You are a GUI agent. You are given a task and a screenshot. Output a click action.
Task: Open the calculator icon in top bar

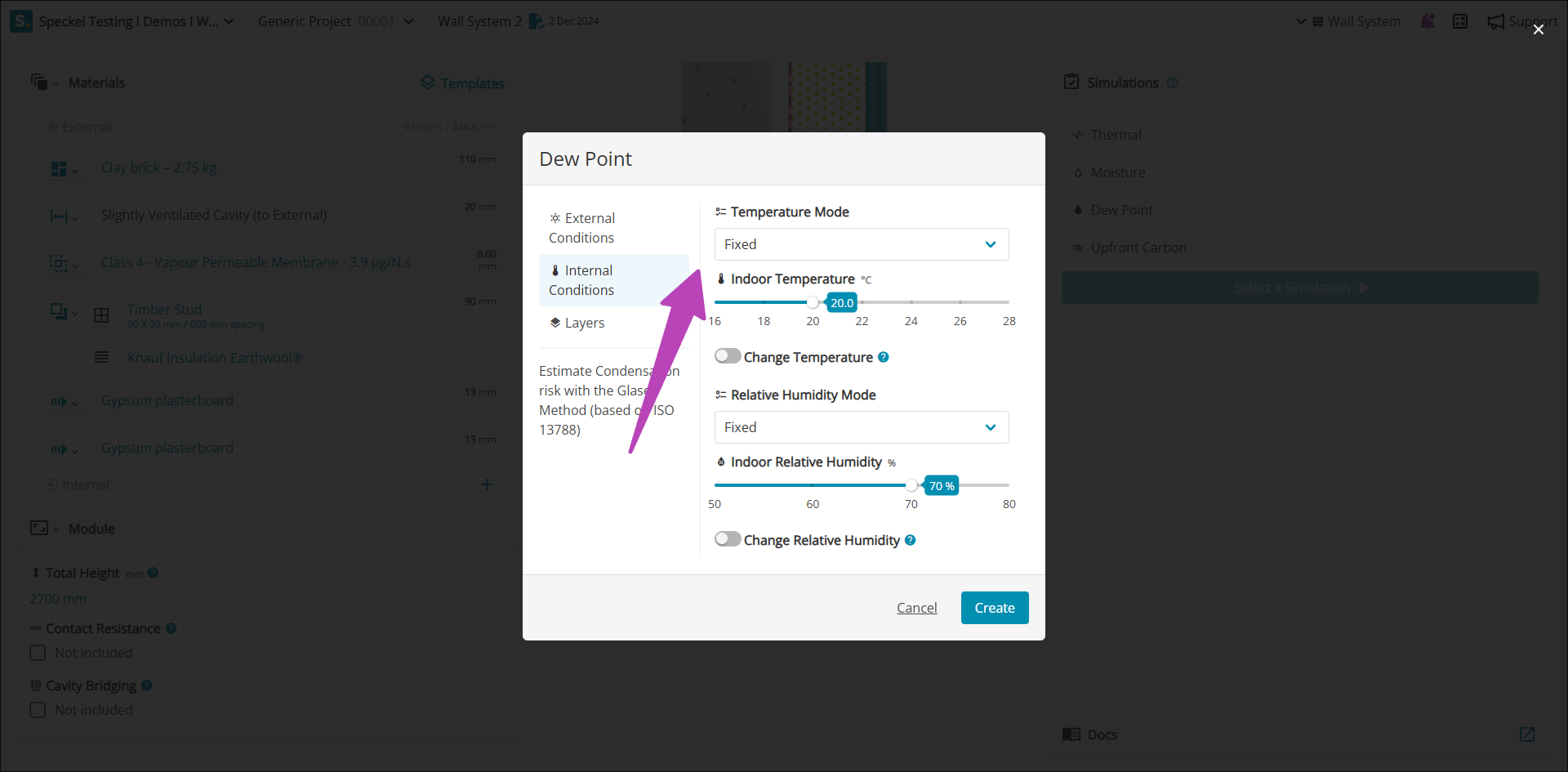tap(1460, 21)
